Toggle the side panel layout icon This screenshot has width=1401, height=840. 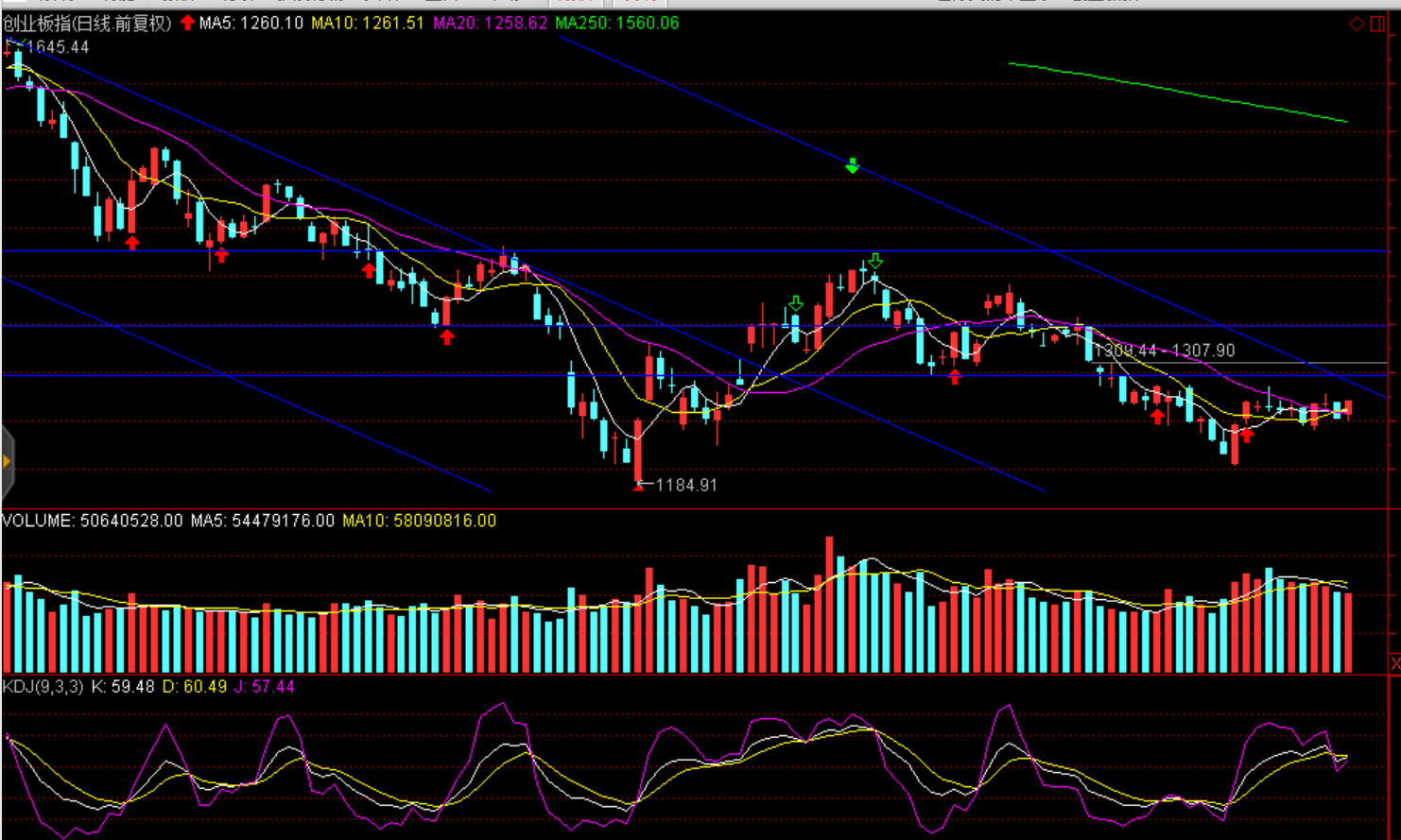[1377, 24]
